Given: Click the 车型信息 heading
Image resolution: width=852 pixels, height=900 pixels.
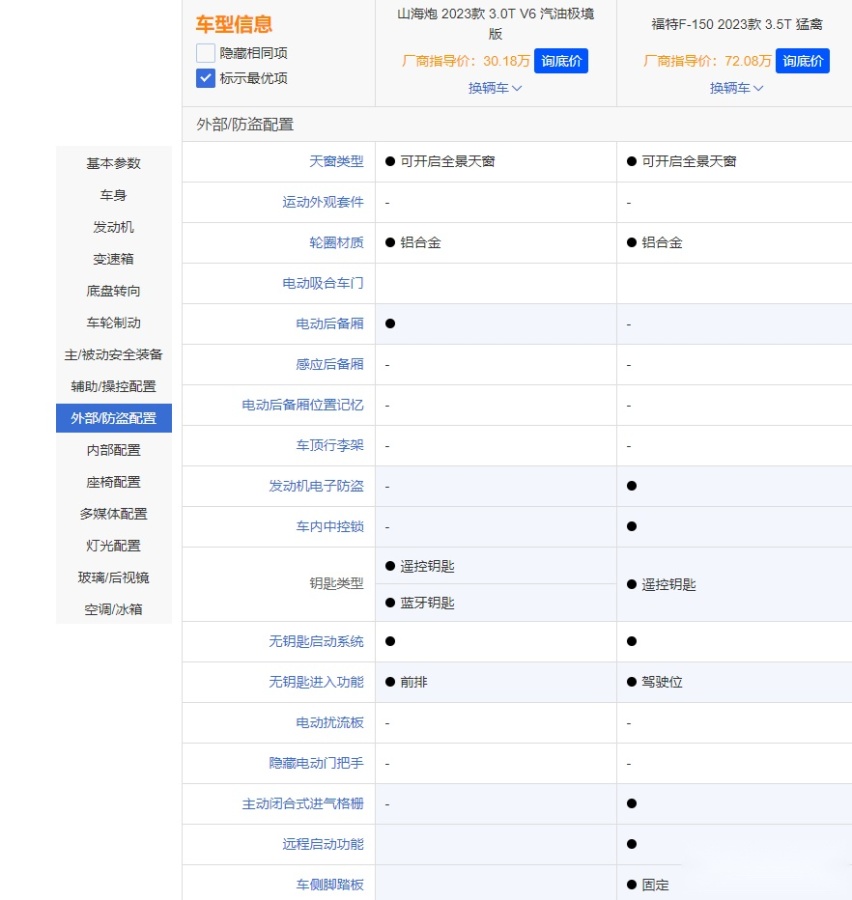Looking at the screenshot, I should point(234,24).
